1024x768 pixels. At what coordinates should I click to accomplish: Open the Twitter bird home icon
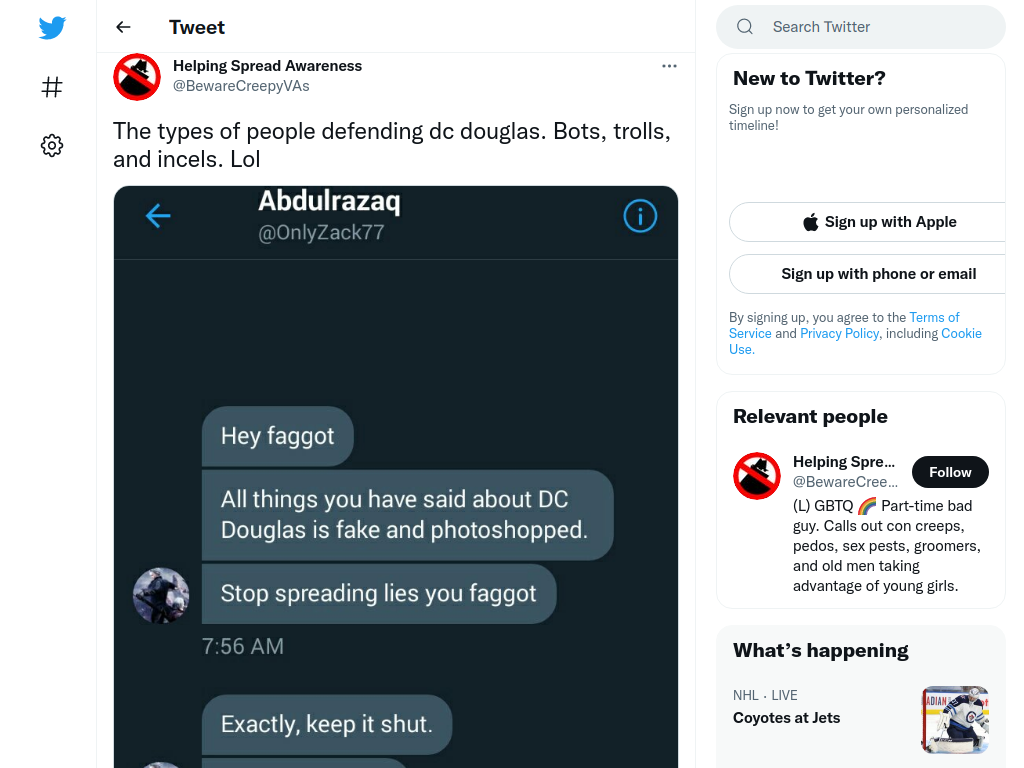52,27
